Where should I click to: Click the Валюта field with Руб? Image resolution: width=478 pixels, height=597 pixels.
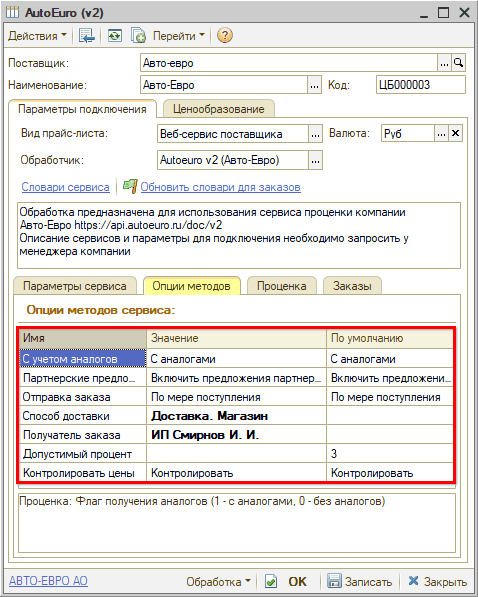coord(408,134)
